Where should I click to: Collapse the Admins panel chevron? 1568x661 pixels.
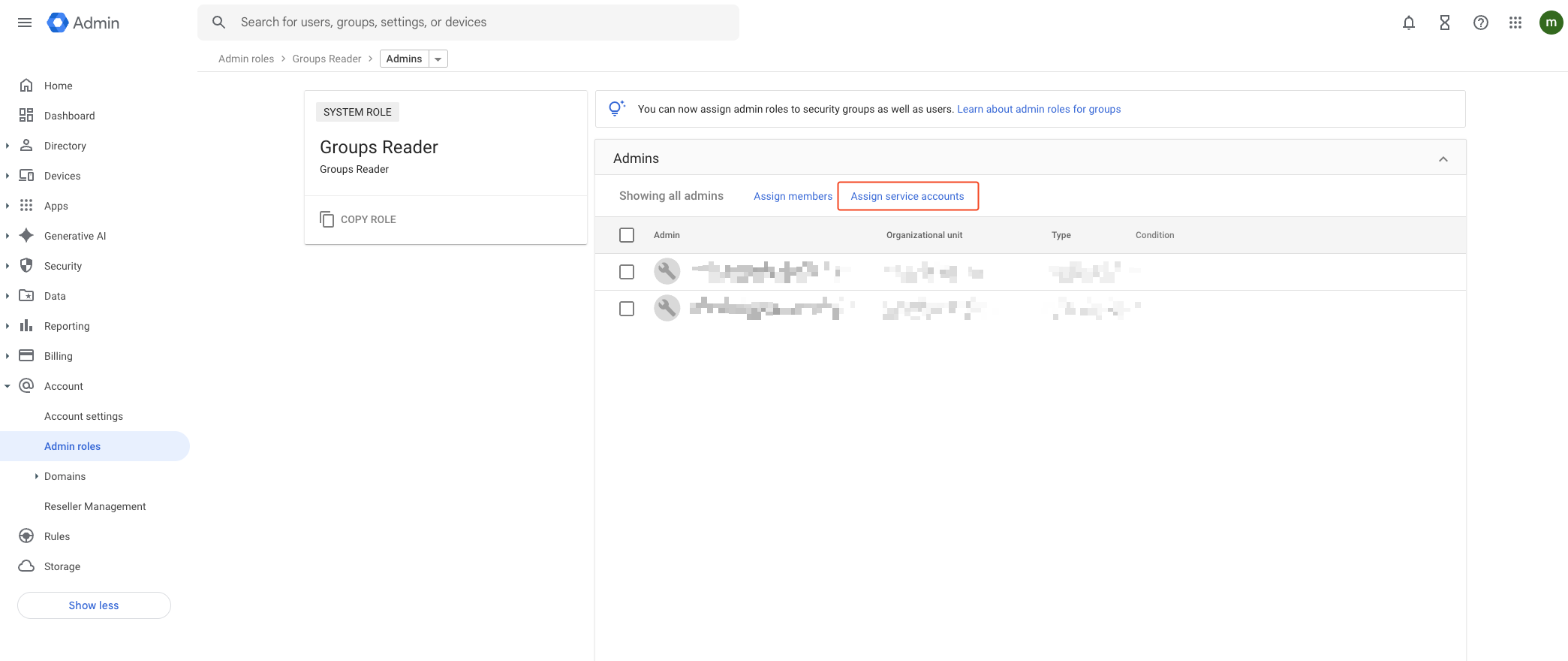1443,158
